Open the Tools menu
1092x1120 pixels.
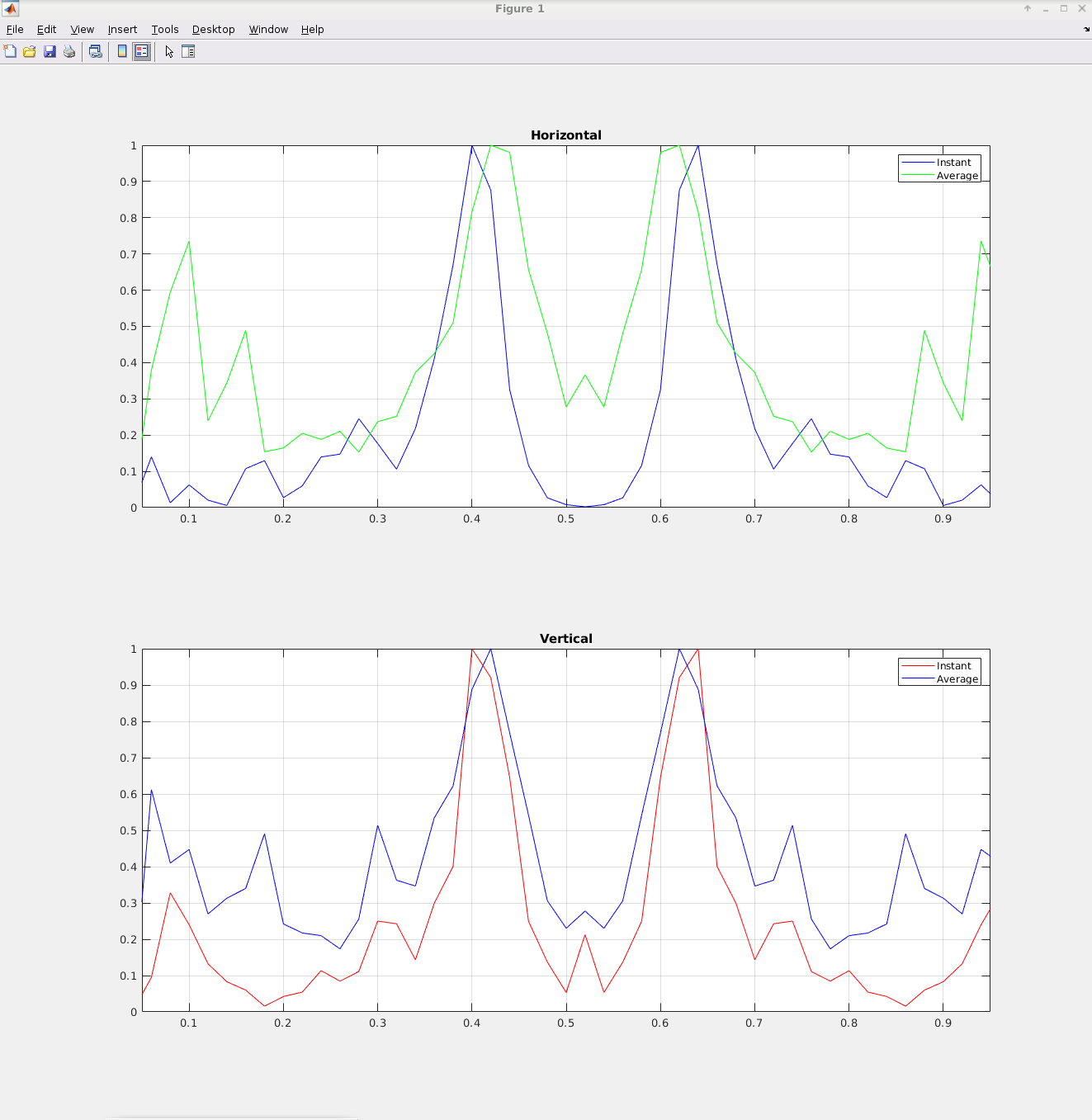[164, 29]
